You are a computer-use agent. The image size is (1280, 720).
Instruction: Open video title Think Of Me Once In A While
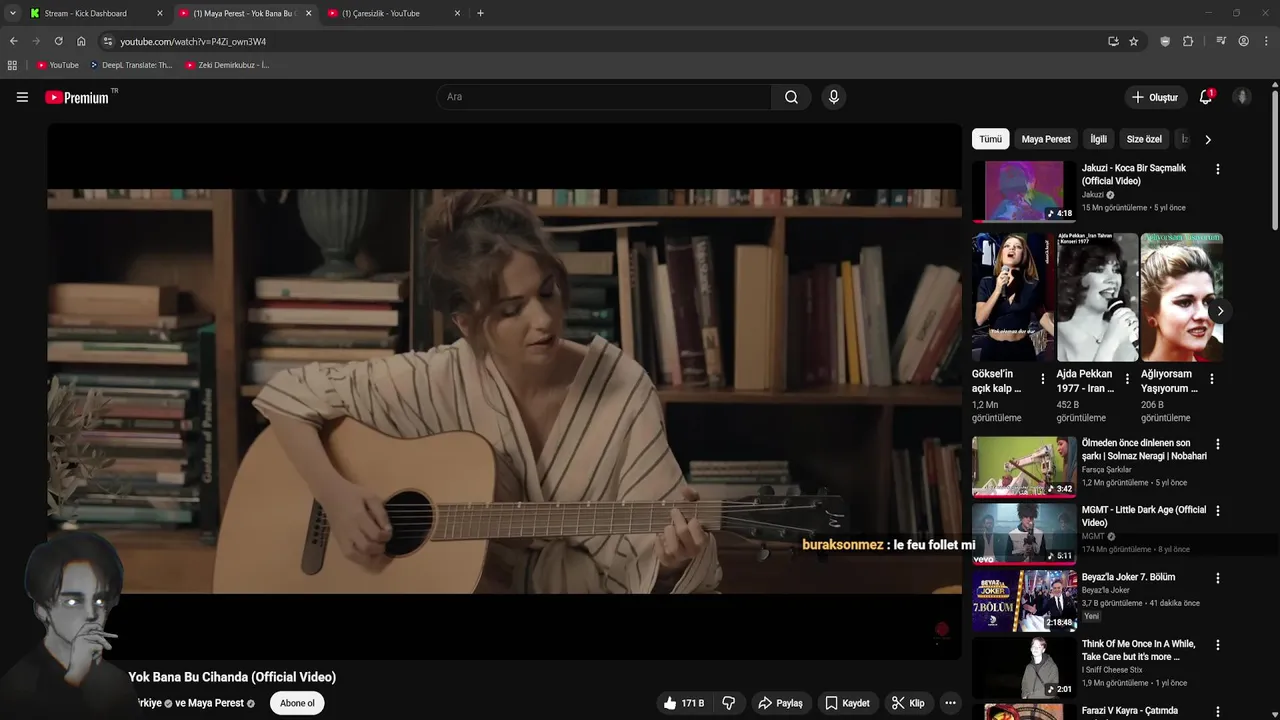pyautogui.click(x=1138, y=651)
